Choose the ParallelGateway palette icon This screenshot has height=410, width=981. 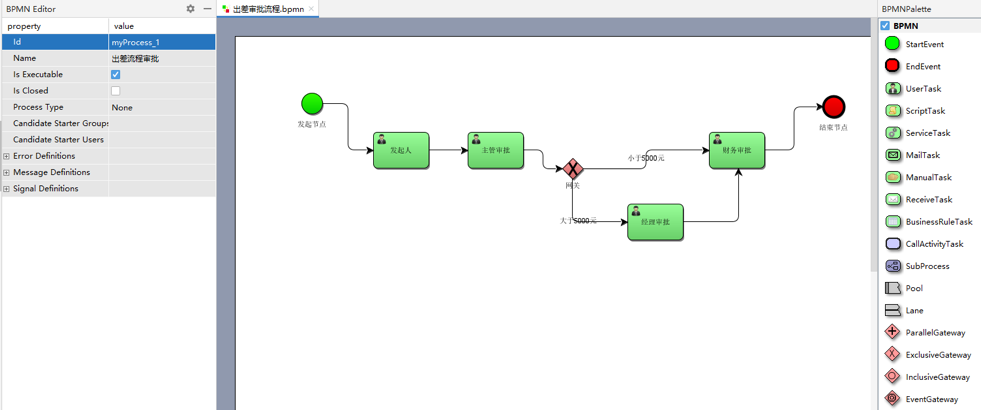[x=893, y=332]
